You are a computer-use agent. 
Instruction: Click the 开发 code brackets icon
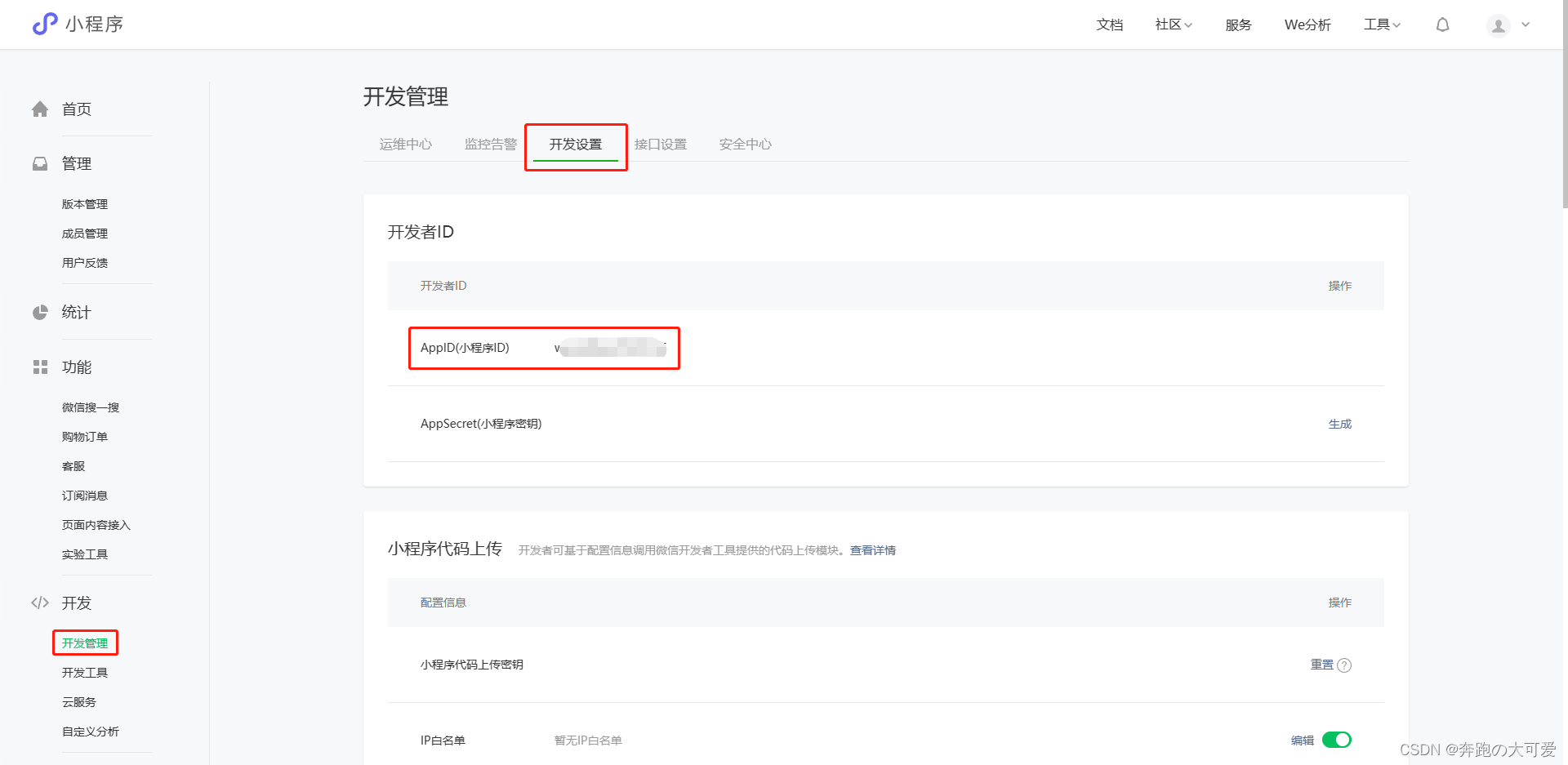[40, 603]
